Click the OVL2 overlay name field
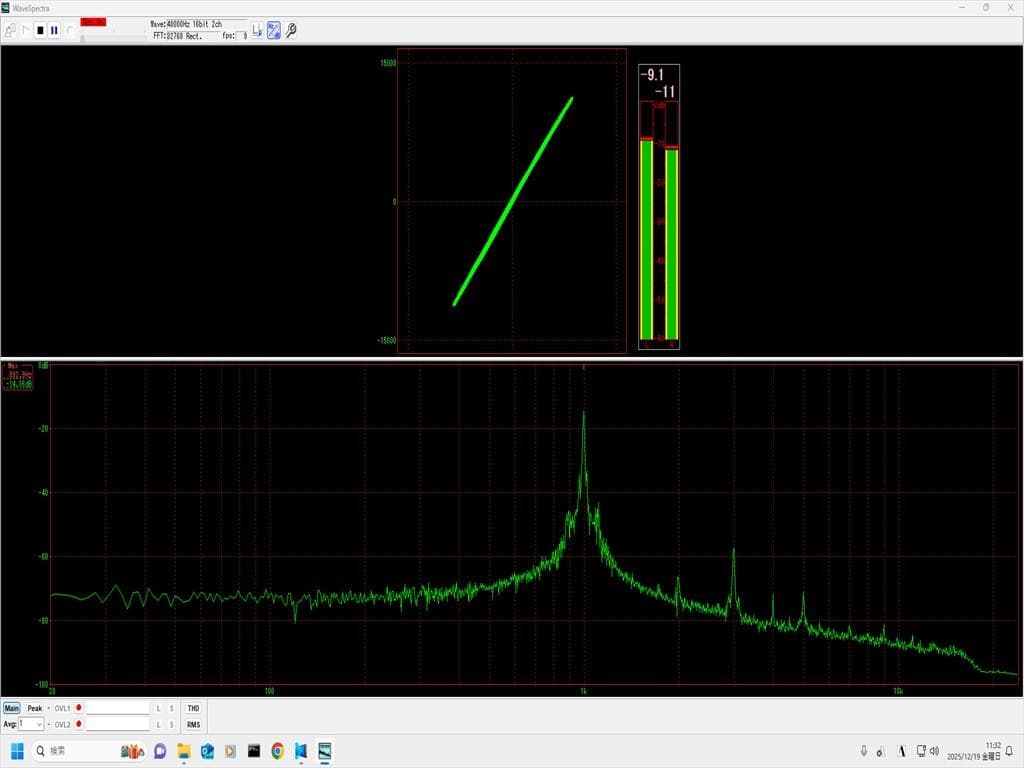 117,724
